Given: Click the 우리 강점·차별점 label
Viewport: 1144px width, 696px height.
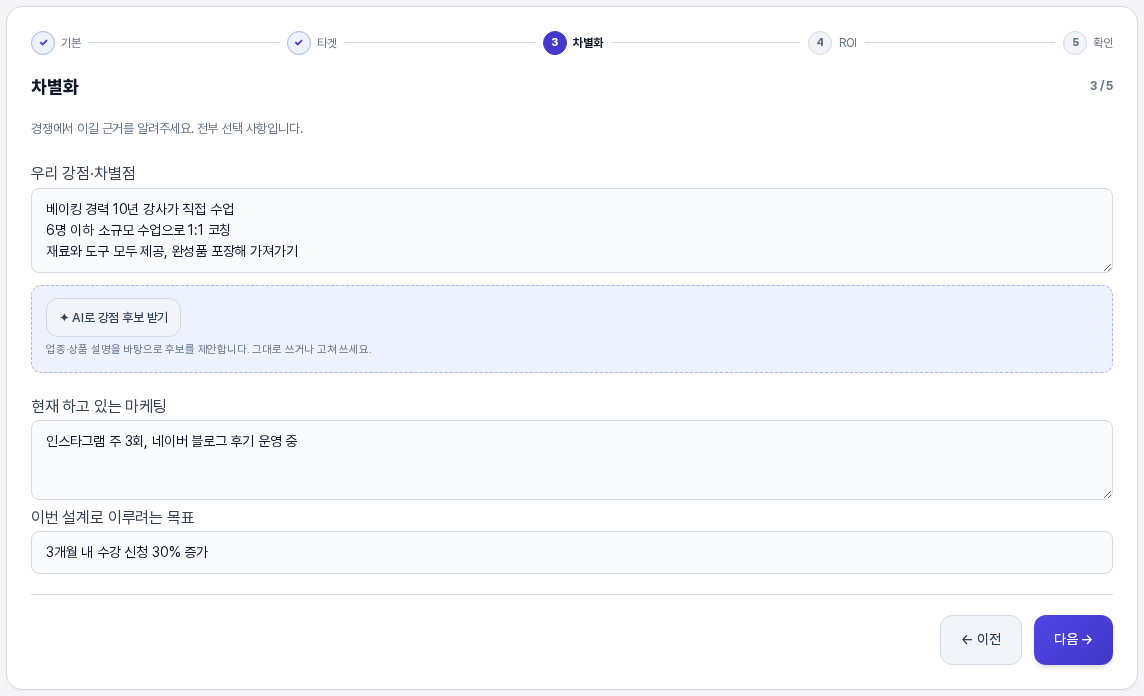Looking at the screenshot, I should click(83, 173).
